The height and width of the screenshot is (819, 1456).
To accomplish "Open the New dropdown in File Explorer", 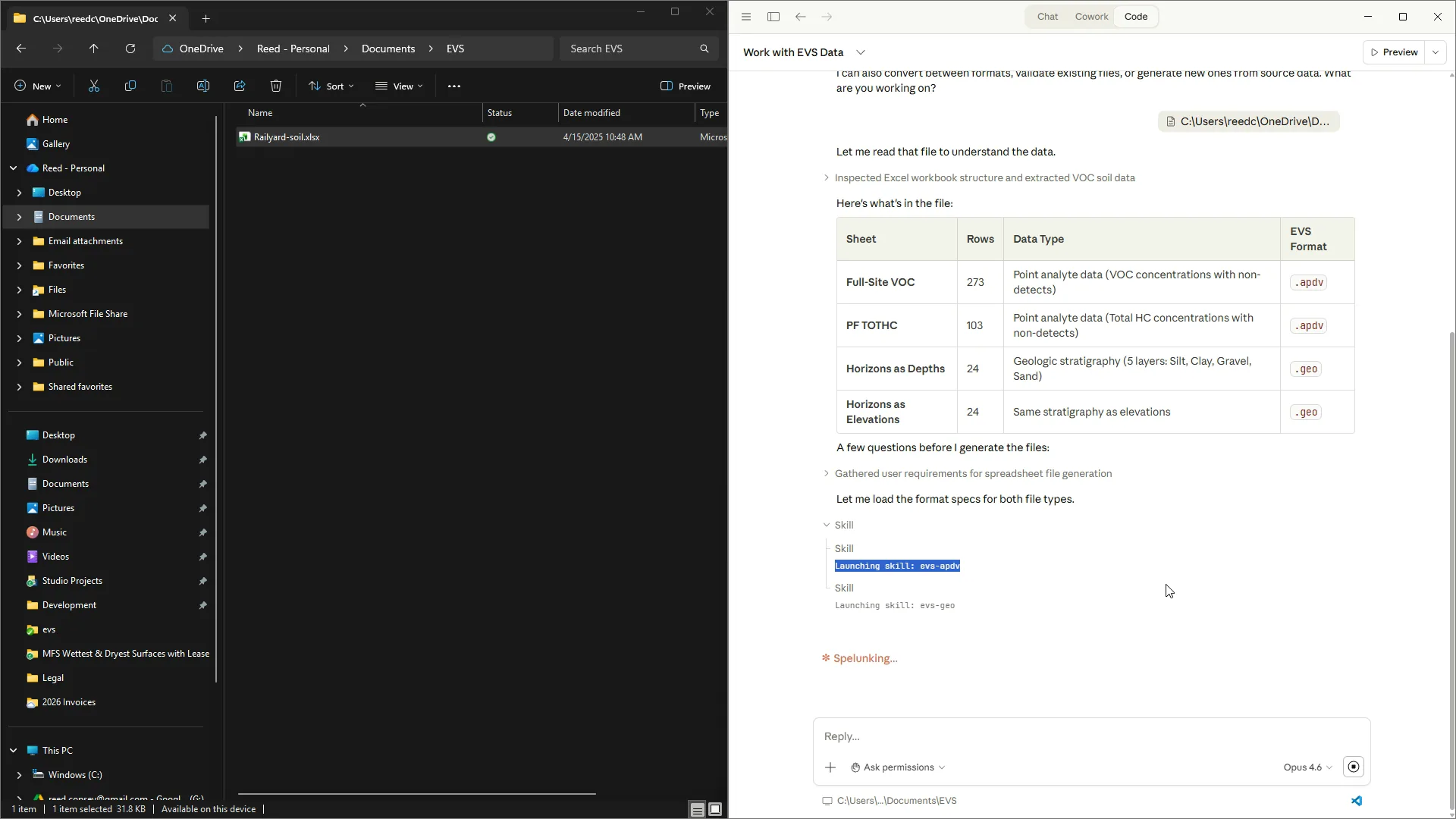I will click(x=38, y=86).
